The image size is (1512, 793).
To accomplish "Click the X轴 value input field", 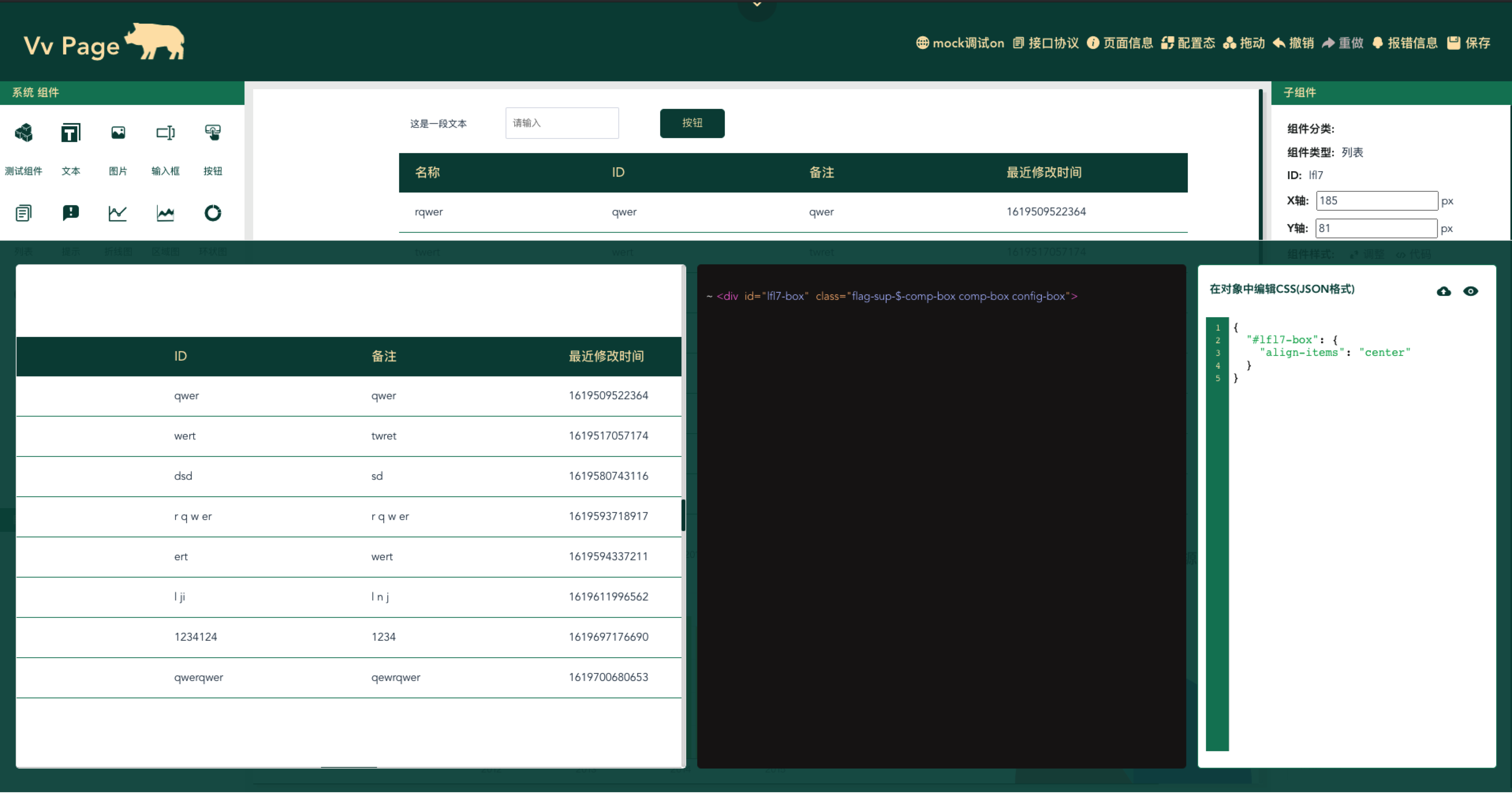I will click(1376, 200).
